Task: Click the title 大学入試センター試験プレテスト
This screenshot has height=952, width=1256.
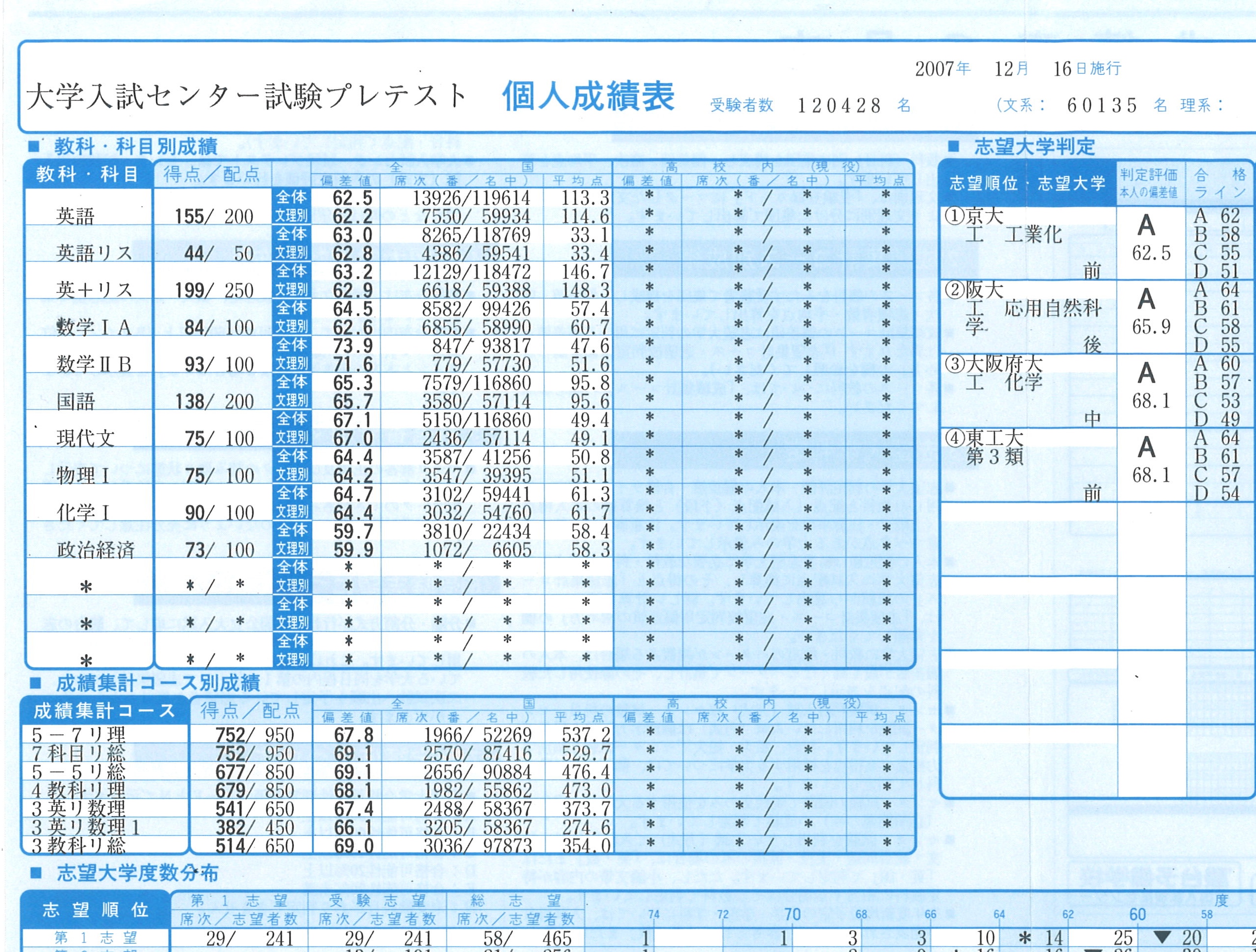Action: point(247,97)
